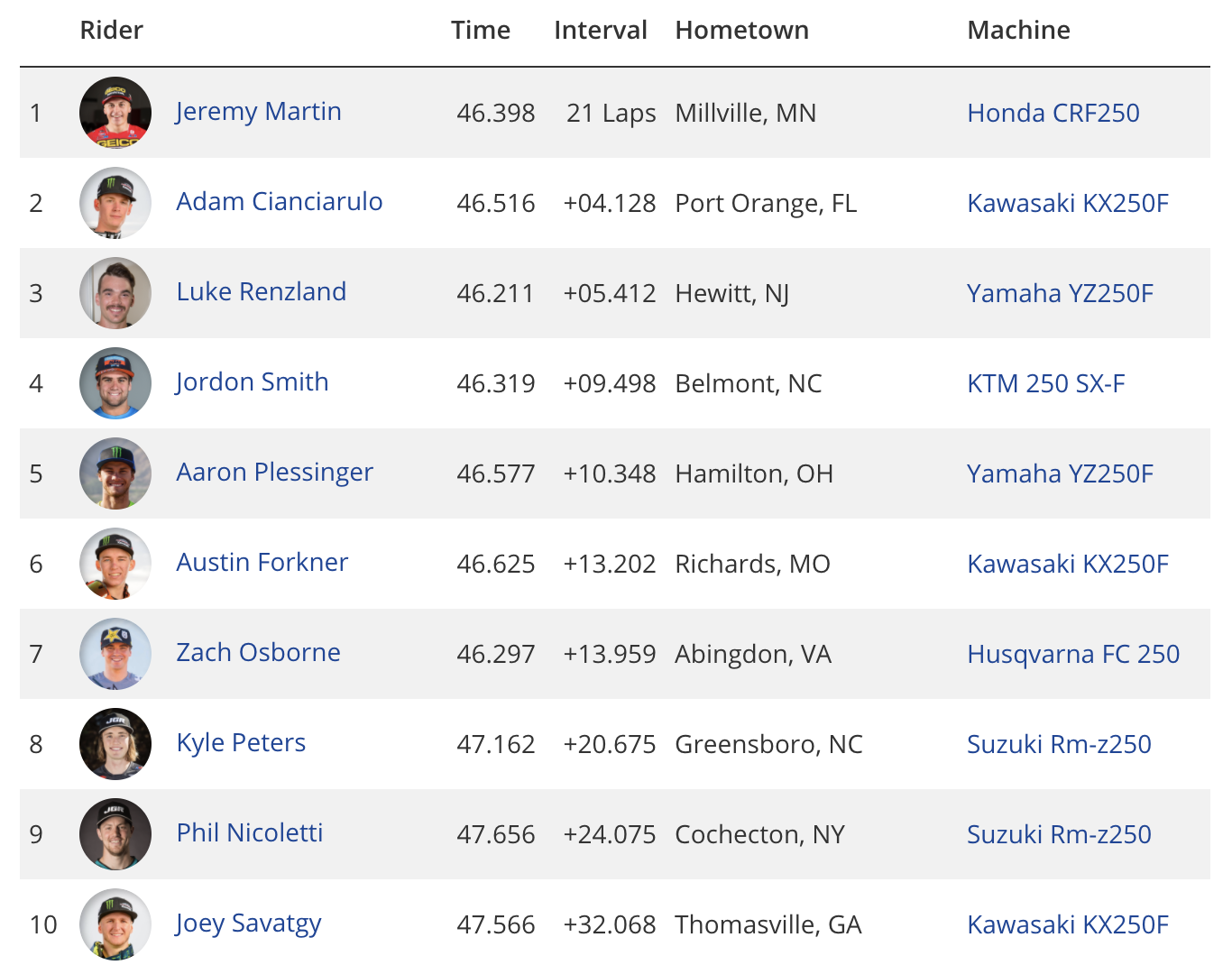Click the Machine column header
This screenshot has height=965, width=1232.
tap(1019, 30)
